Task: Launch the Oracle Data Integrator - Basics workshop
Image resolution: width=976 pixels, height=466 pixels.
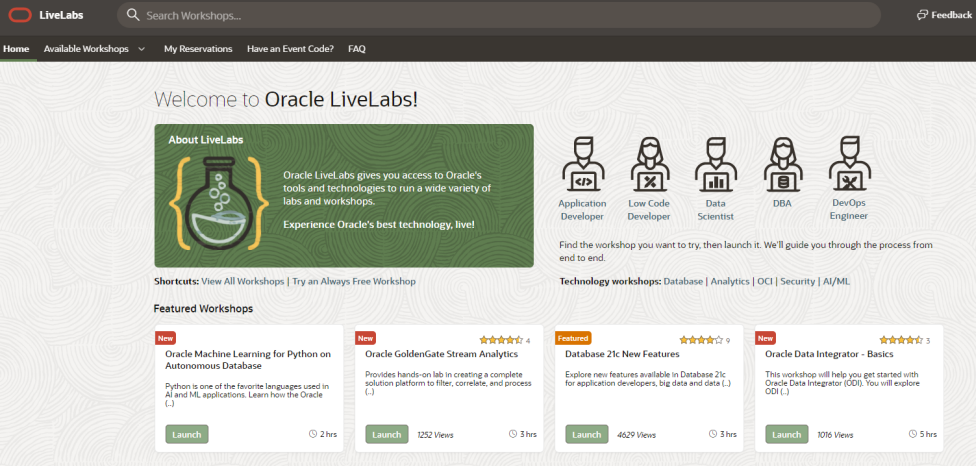Action: (787, 434)
